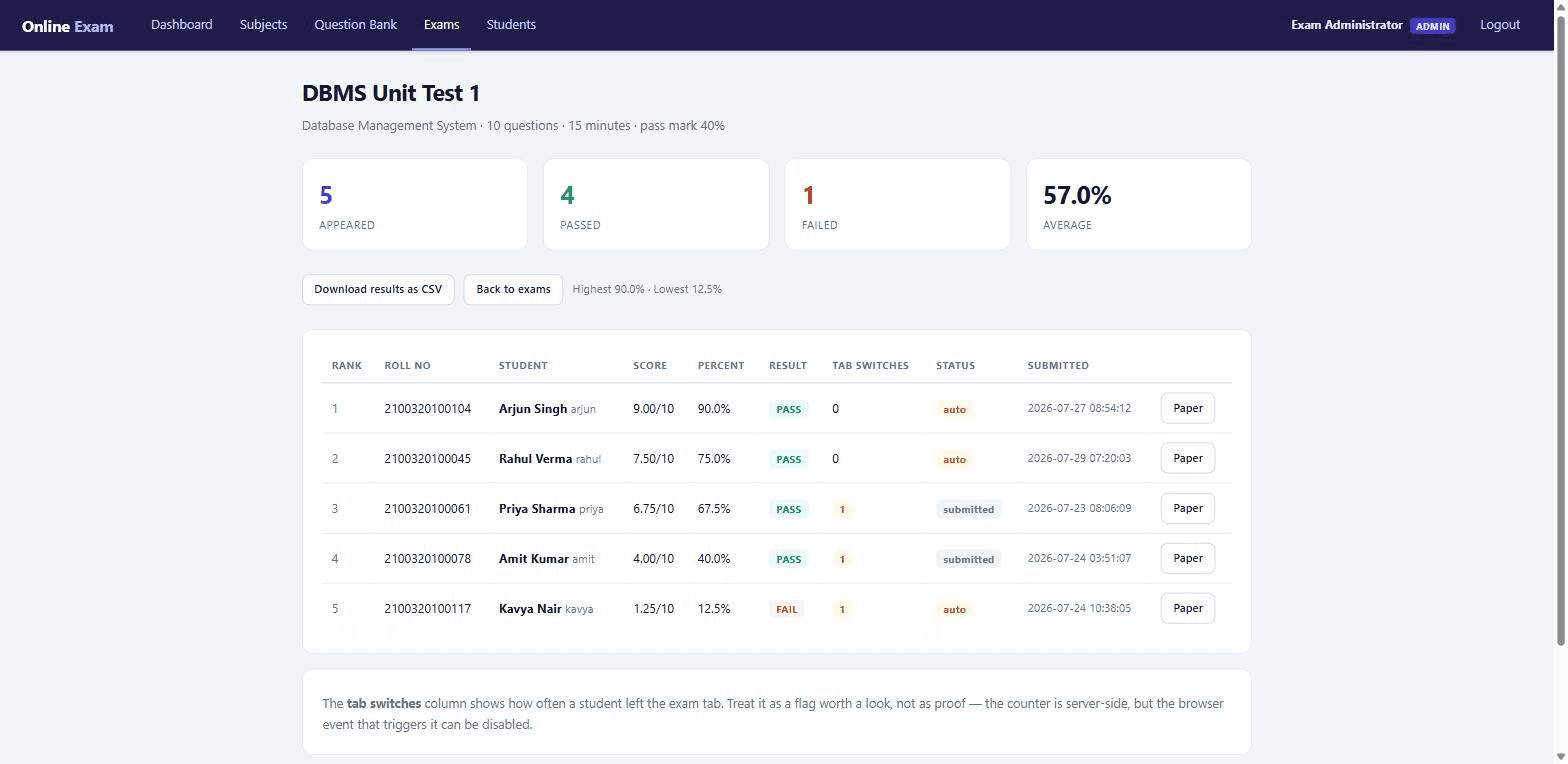Viewport: 1568px width, 764px height.
Task: View Rahul Verma's Paper
Action: (x=1187, y=458)
